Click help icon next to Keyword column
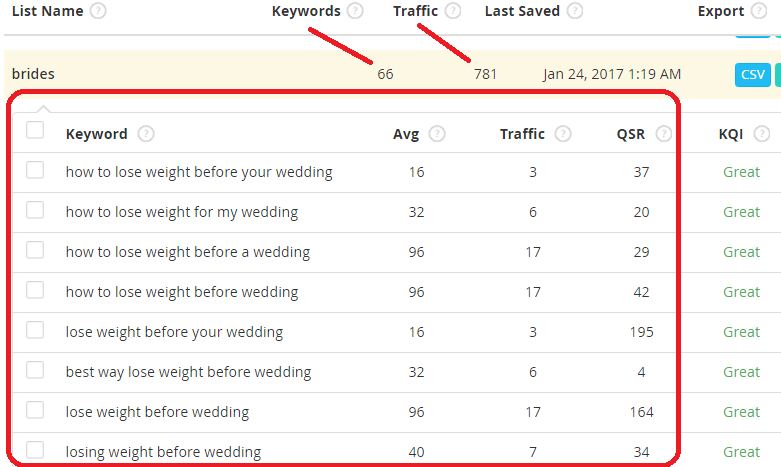 pos(146,133)
